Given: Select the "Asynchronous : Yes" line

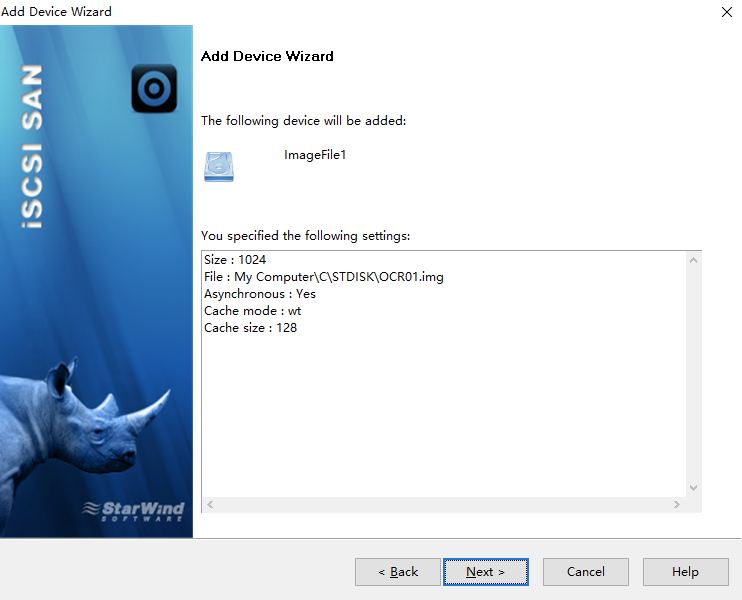Looking at the screenshot, I should (x=260, y=294).
